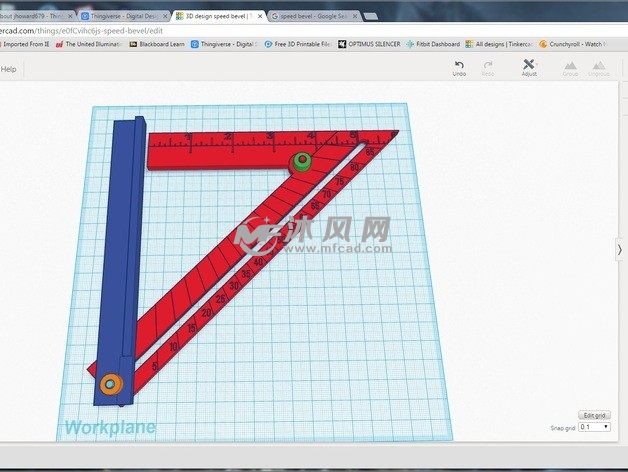Select the blue vertical handle bar
Image resolution: width=628 pixels, height=472 pixels.
[x=121, y=250]
